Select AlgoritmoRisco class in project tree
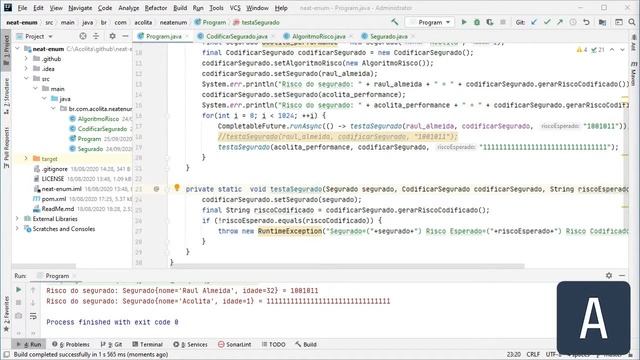Viewport: 640px width, 360px height. (98, 119)
